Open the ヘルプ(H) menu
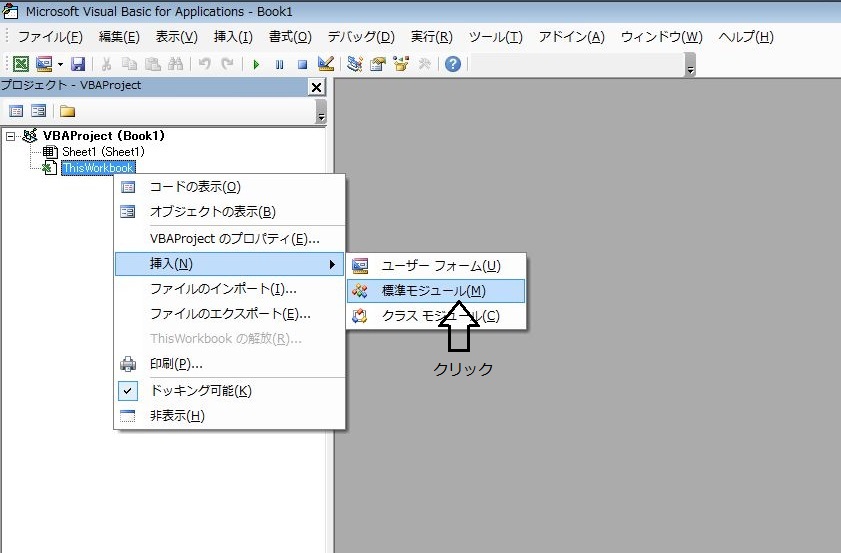Screen dimensions: 841x553 click(746, 36)
